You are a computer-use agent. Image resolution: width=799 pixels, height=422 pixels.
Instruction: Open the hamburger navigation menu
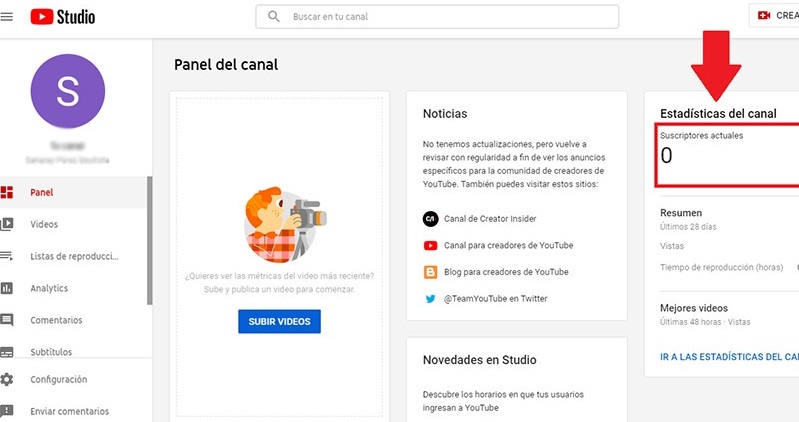click(6, 17)
